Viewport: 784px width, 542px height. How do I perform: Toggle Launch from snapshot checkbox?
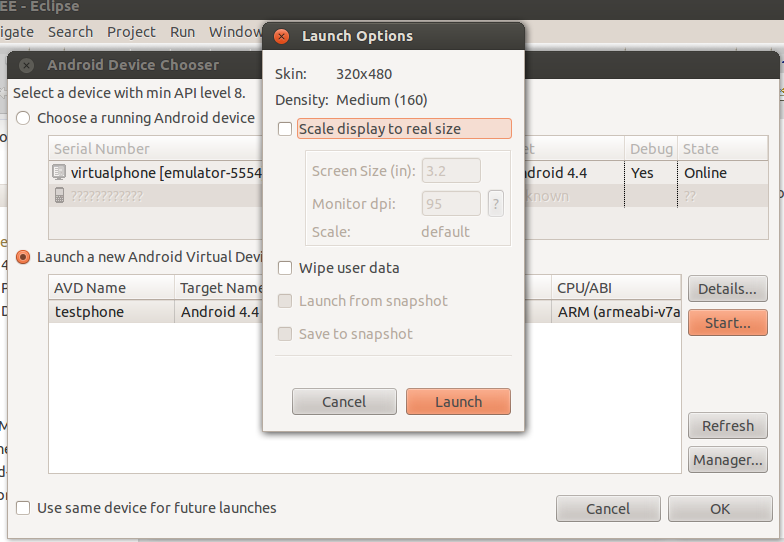coord(285,301)
